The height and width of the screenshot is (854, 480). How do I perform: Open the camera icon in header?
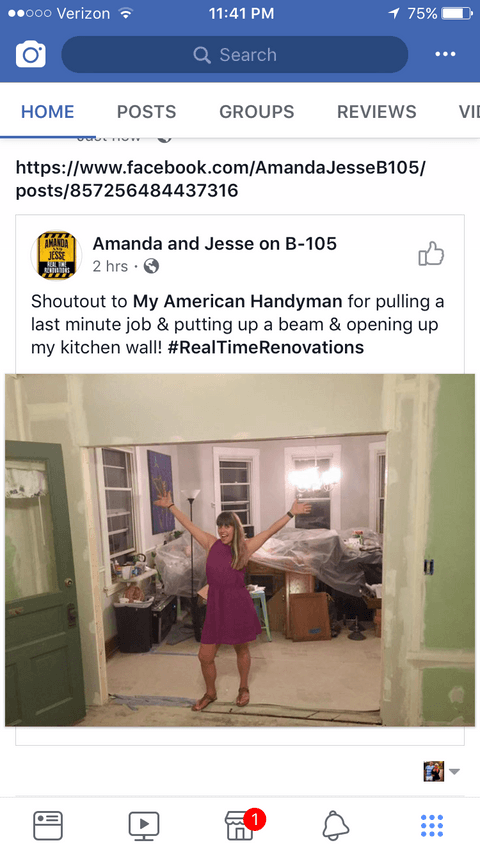pos(31,54)
